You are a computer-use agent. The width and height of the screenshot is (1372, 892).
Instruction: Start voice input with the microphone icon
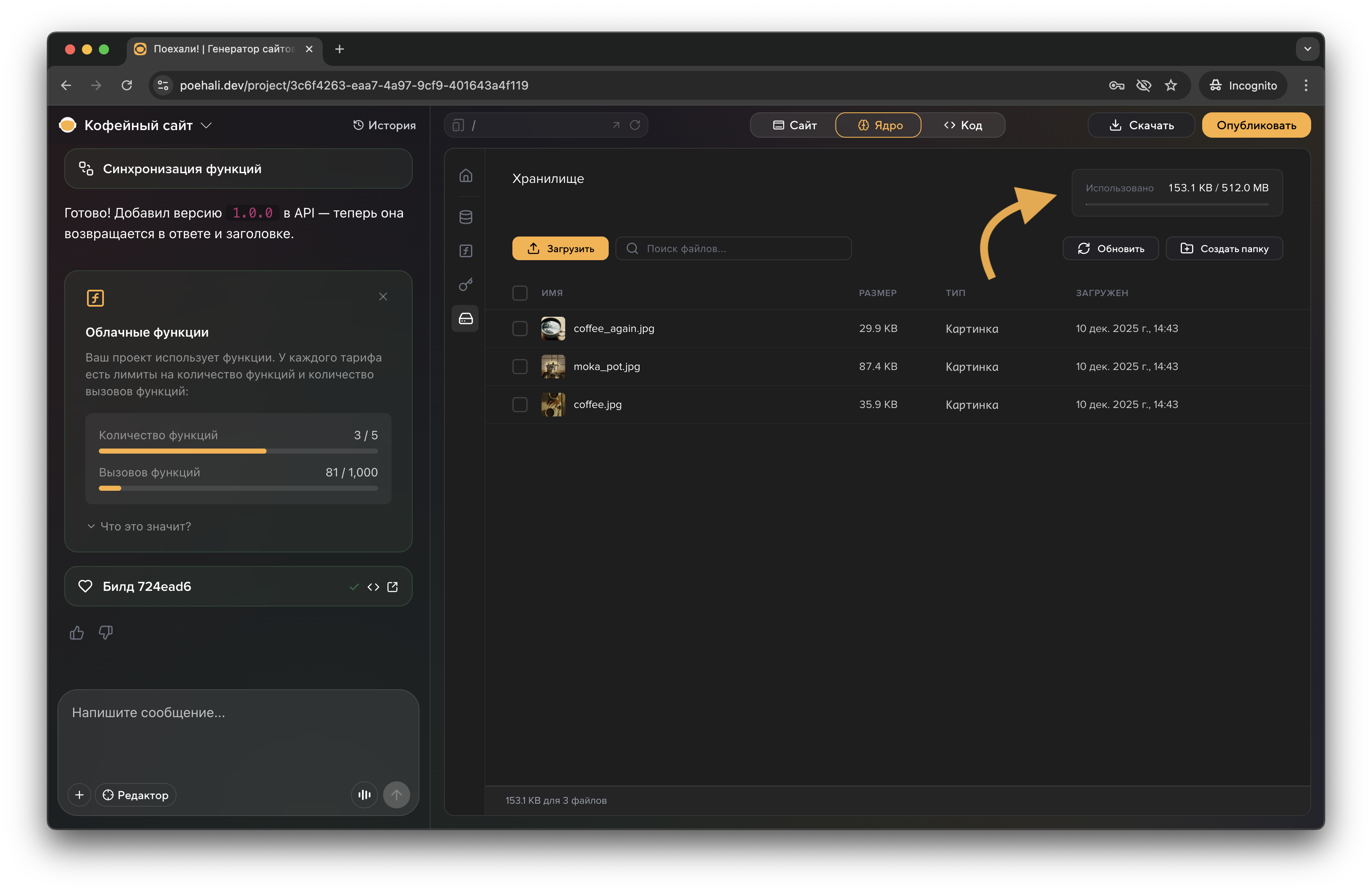(364, 794)
